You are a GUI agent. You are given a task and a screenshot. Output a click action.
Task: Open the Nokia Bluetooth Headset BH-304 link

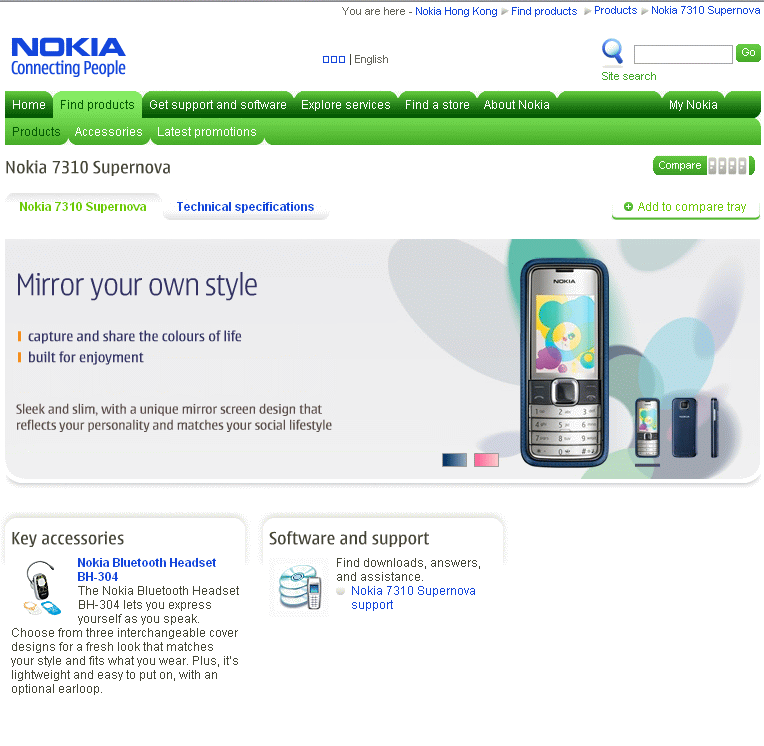pyautogui.click(x=147, y=570)
